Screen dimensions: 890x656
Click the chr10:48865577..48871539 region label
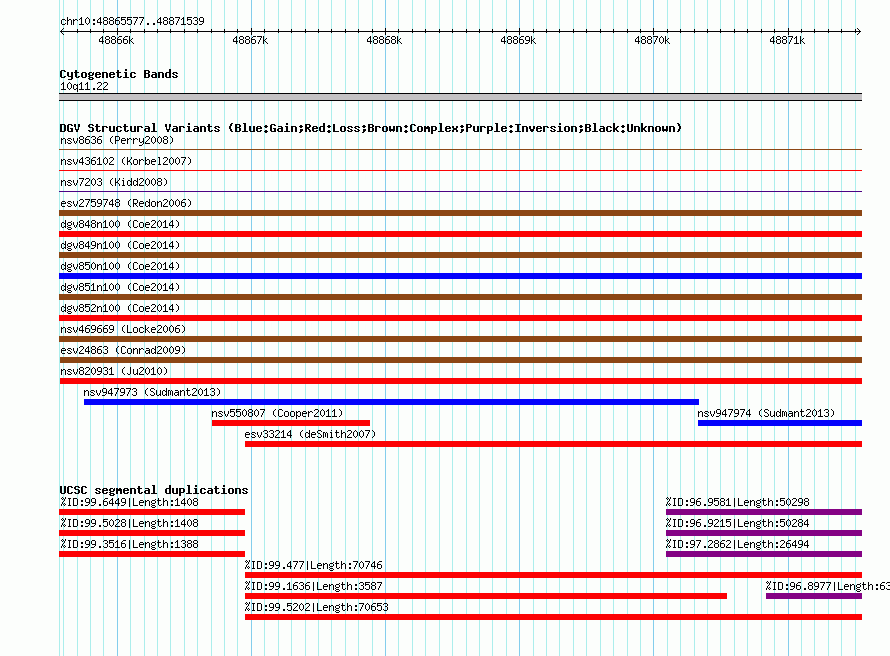tap(132, 21)
